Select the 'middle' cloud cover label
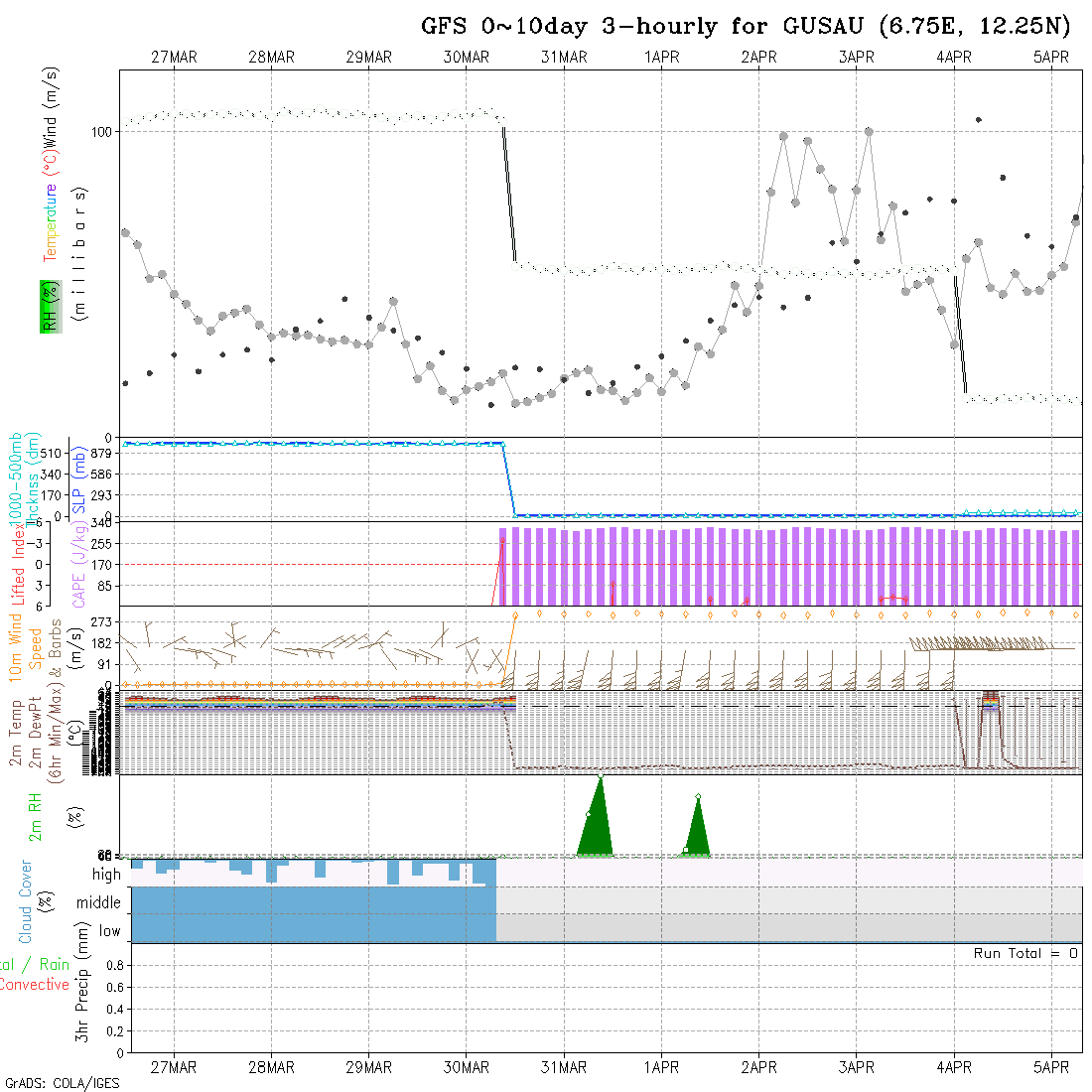This screenshot has height=1092, width=1092. click(x=99, y=903)
